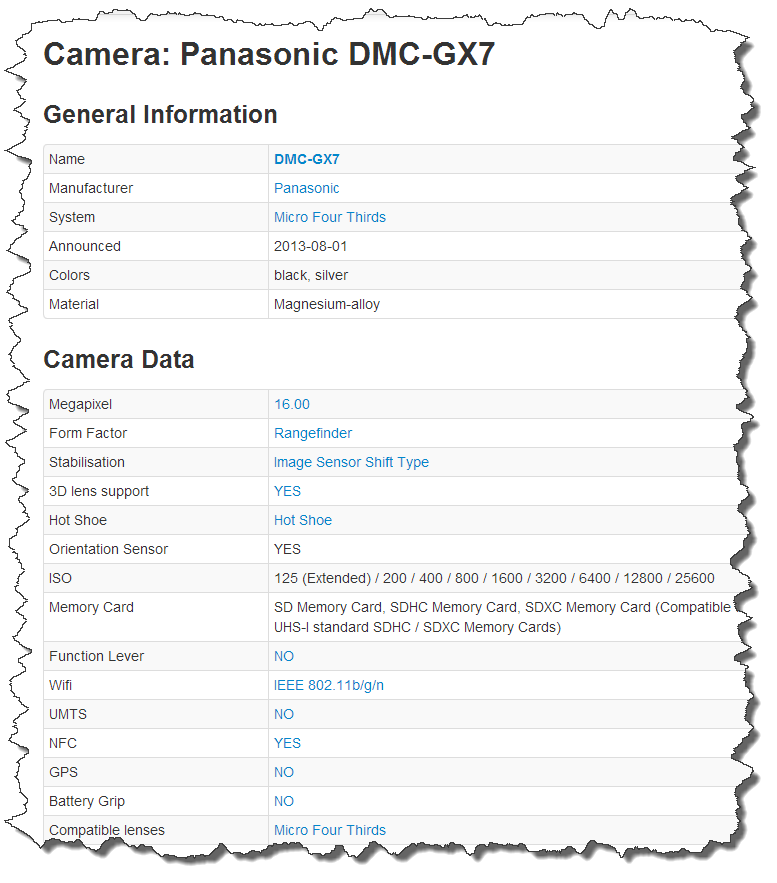Click the Form Factor row label
Viewport: 777px width, 883px height.
88,433
